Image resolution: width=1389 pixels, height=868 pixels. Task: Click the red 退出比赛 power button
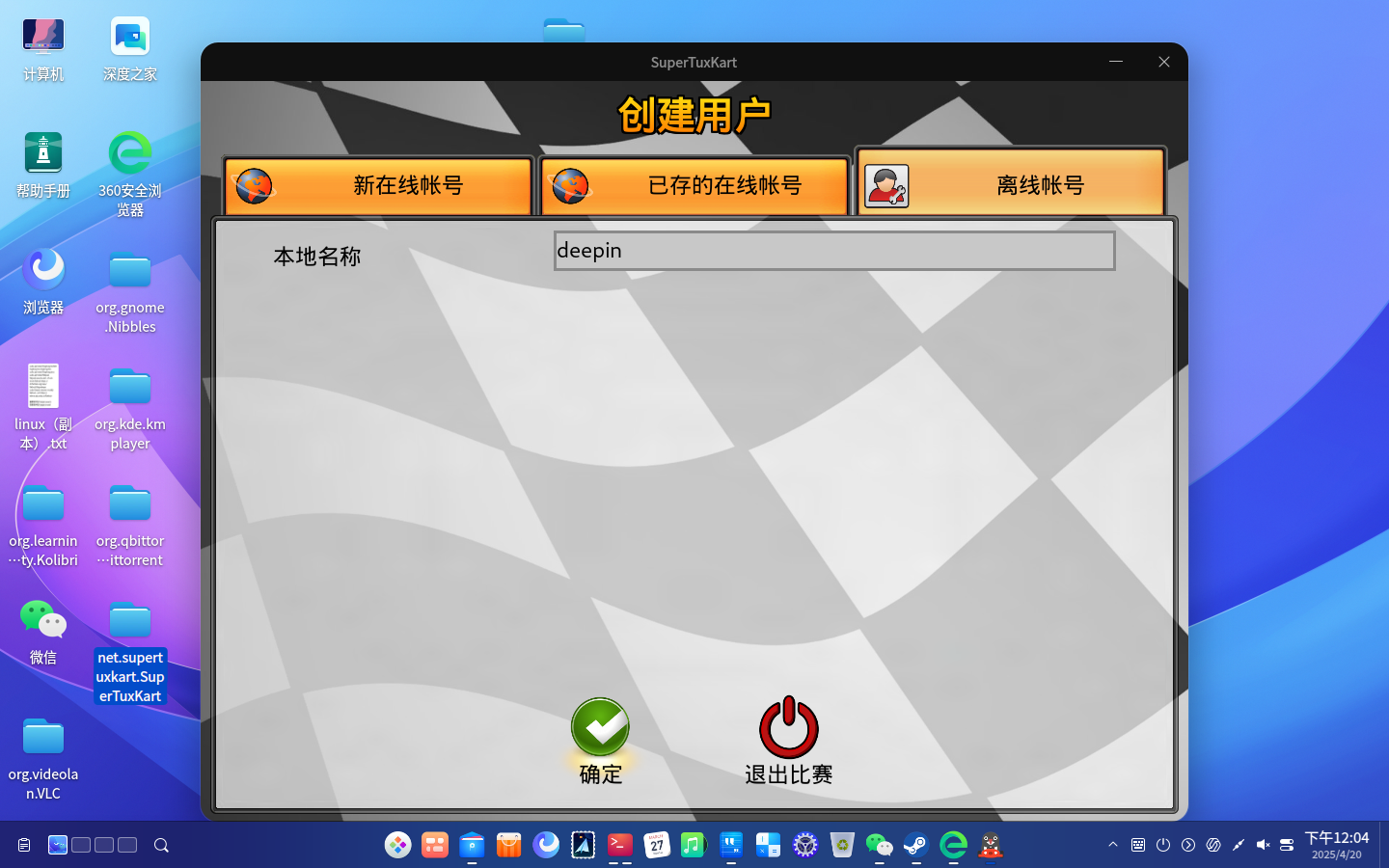coord(788,741)
